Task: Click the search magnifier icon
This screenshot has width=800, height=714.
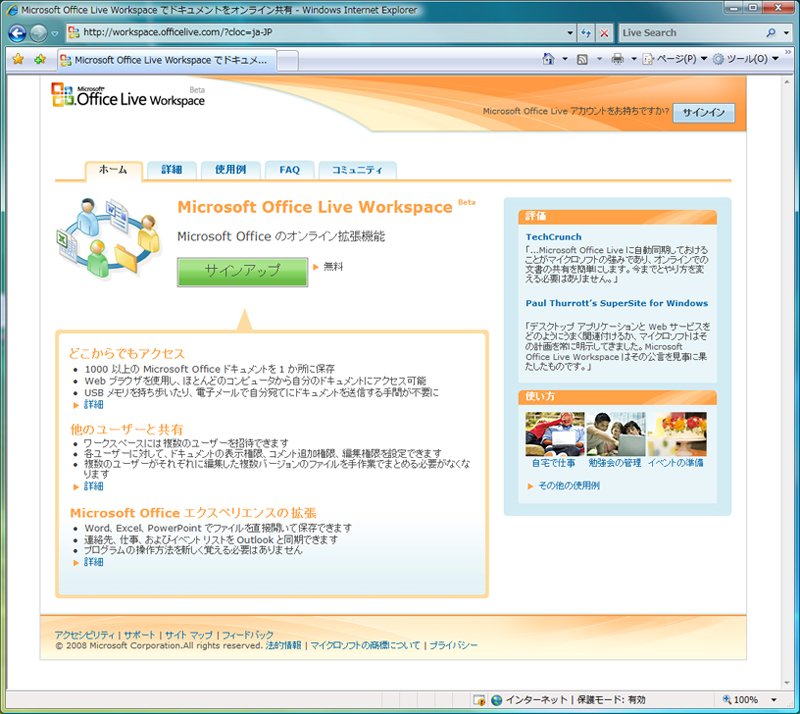Action: coord(771,33)
